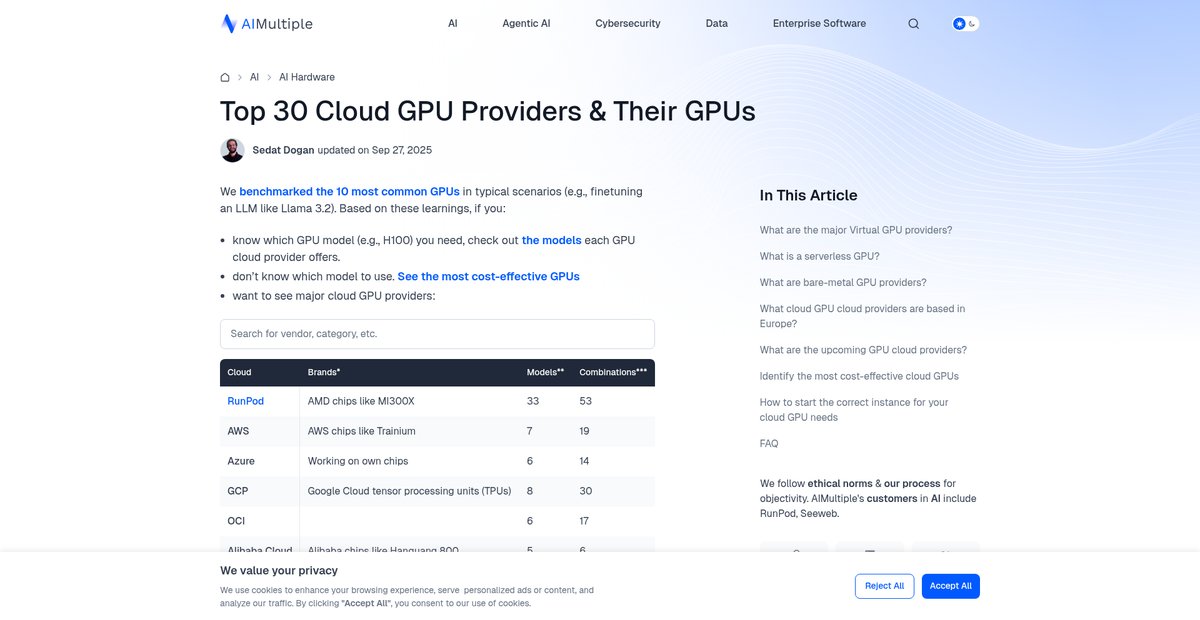Sort by the Models column header
This screenshot has height=620, width=1200.
[545, 372]
